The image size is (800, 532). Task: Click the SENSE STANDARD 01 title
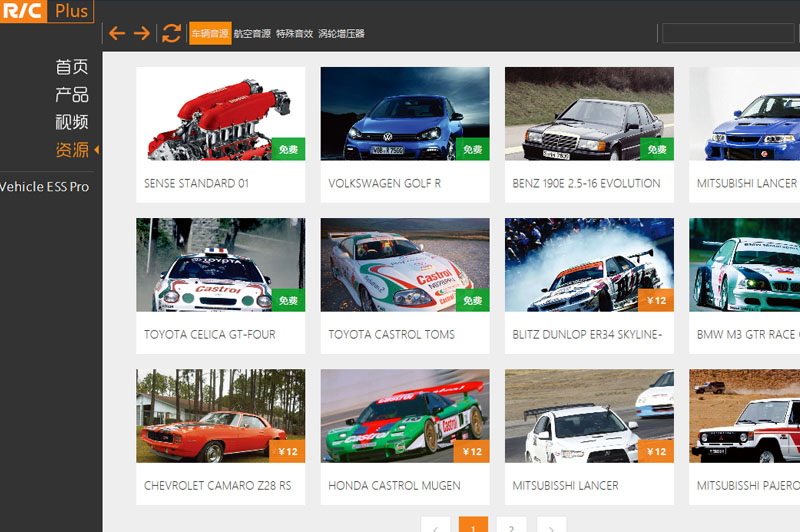pyautogui.click(x=196, y=184)
